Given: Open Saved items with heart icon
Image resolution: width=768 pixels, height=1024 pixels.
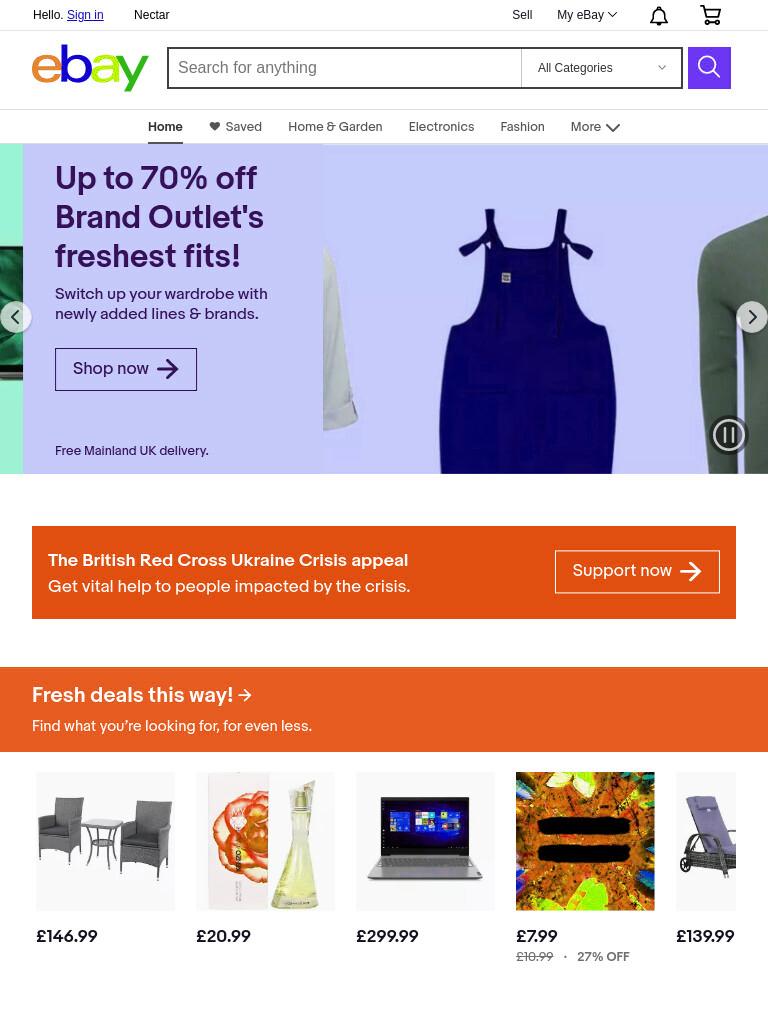Looking at the screenshot, I should 235,127.
